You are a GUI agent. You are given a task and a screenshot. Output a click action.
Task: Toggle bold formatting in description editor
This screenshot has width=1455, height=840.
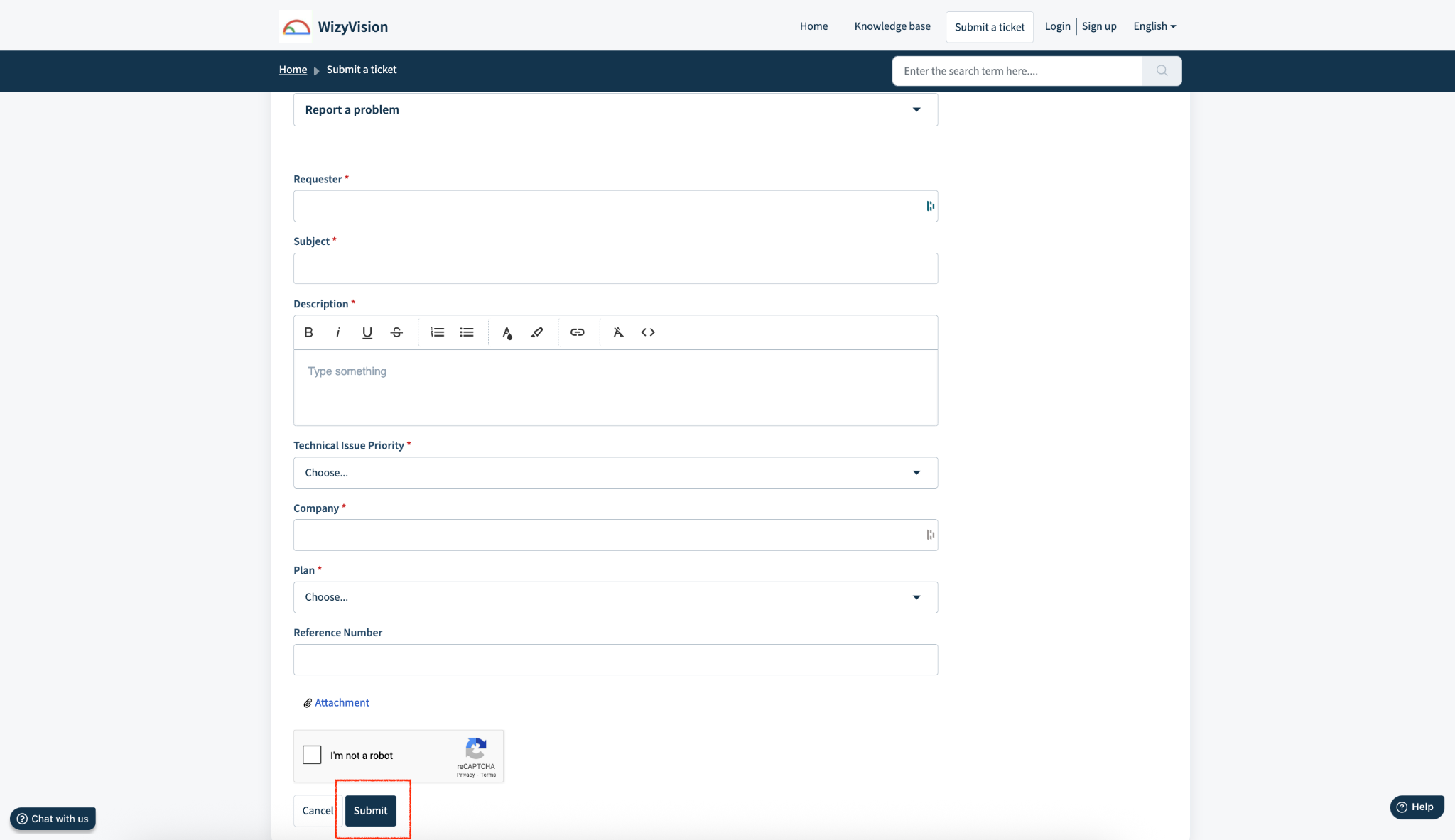(x=308, y=332)
